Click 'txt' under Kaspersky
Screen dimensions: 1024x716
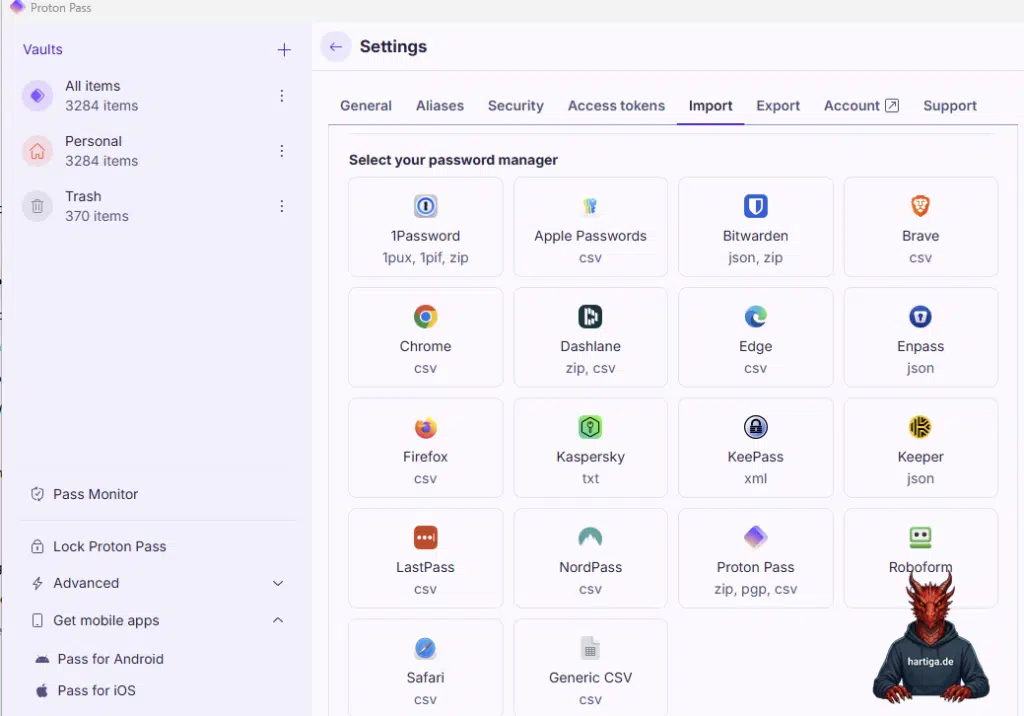tap(590, 479)
